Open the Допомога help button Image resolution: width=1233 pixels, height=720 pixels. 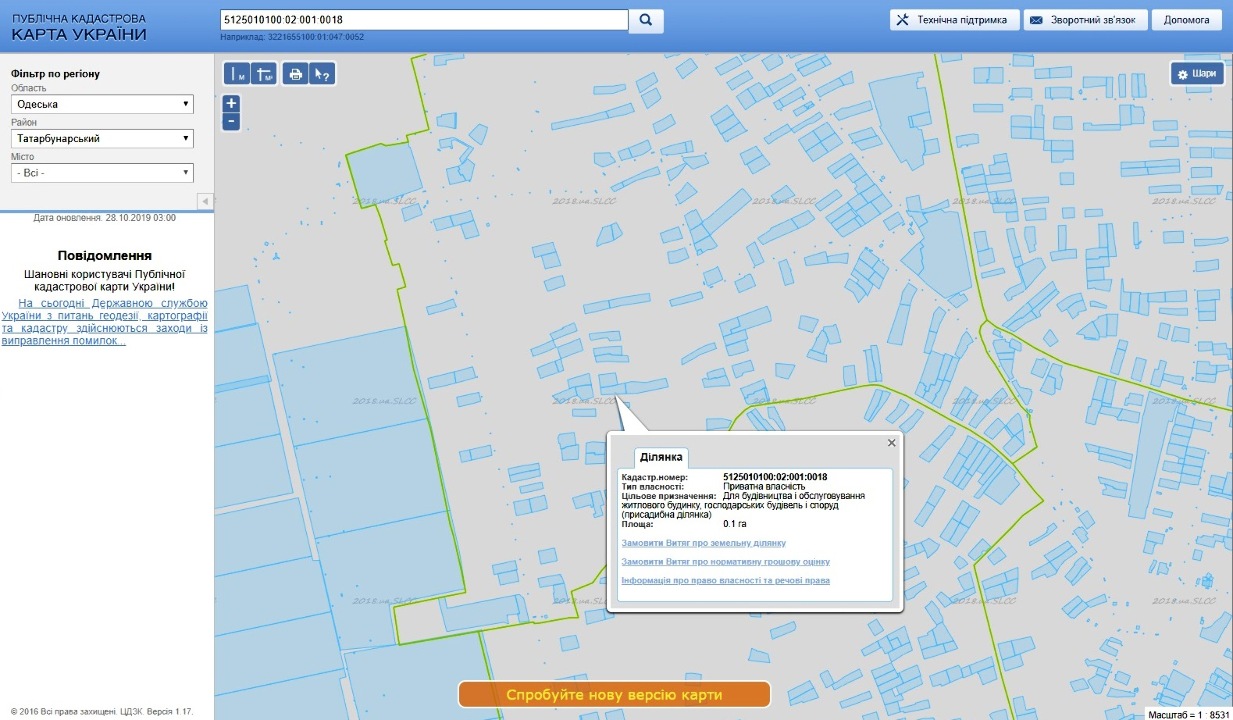tap(1186, 20)
